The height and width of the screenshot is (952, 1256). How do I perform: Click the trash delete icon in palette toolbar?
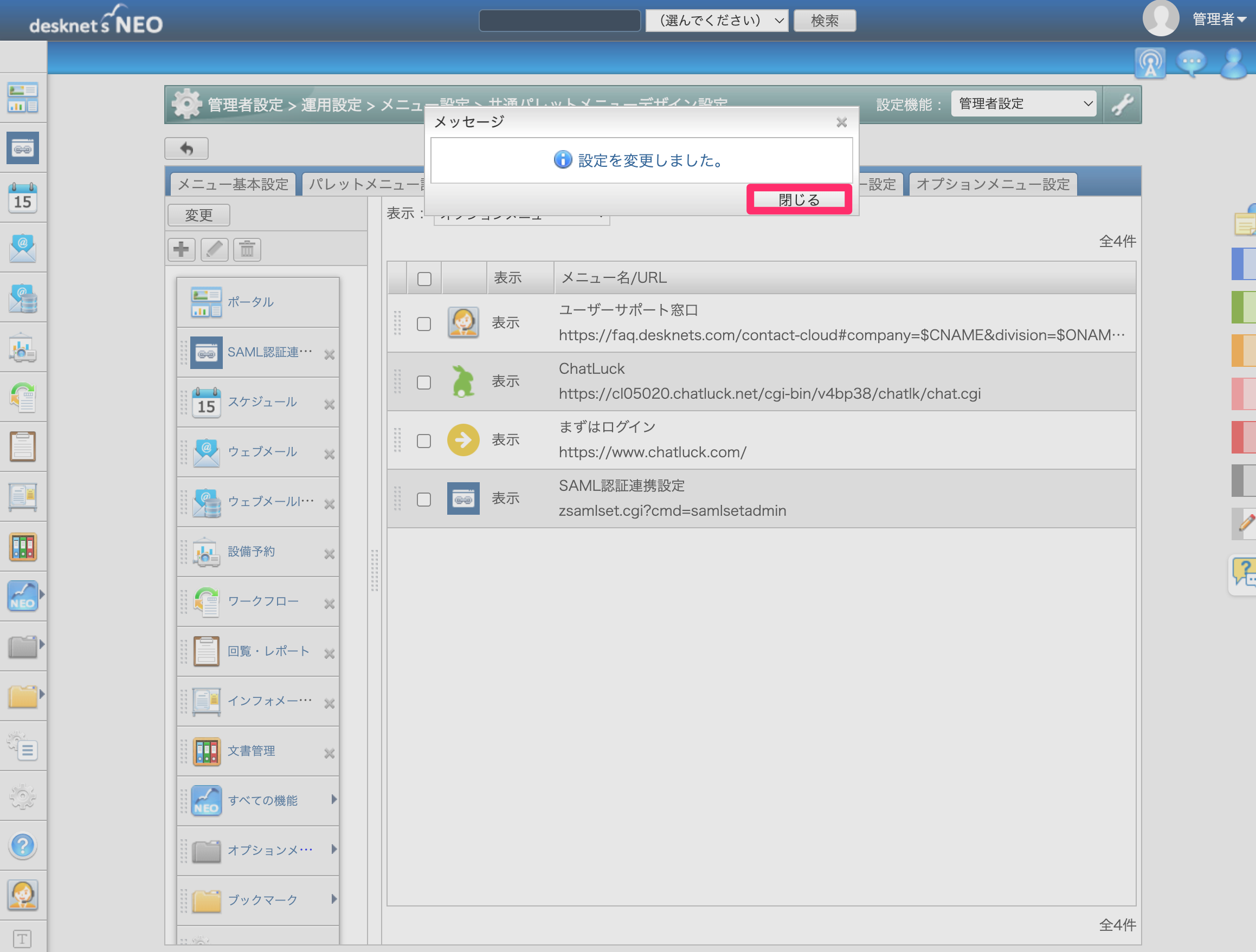[x=247, y=249]
